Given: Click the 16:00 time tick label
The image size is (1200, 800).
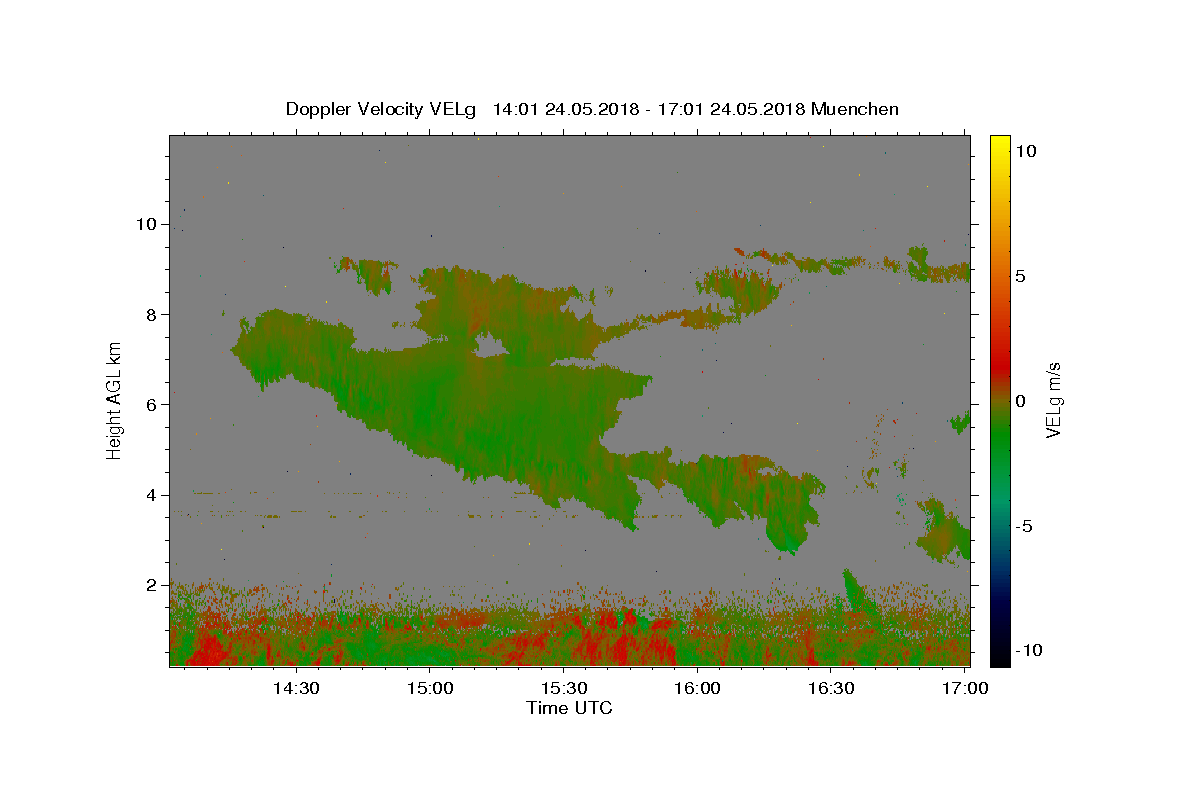Looking at the screenshot, I should 697,688.
